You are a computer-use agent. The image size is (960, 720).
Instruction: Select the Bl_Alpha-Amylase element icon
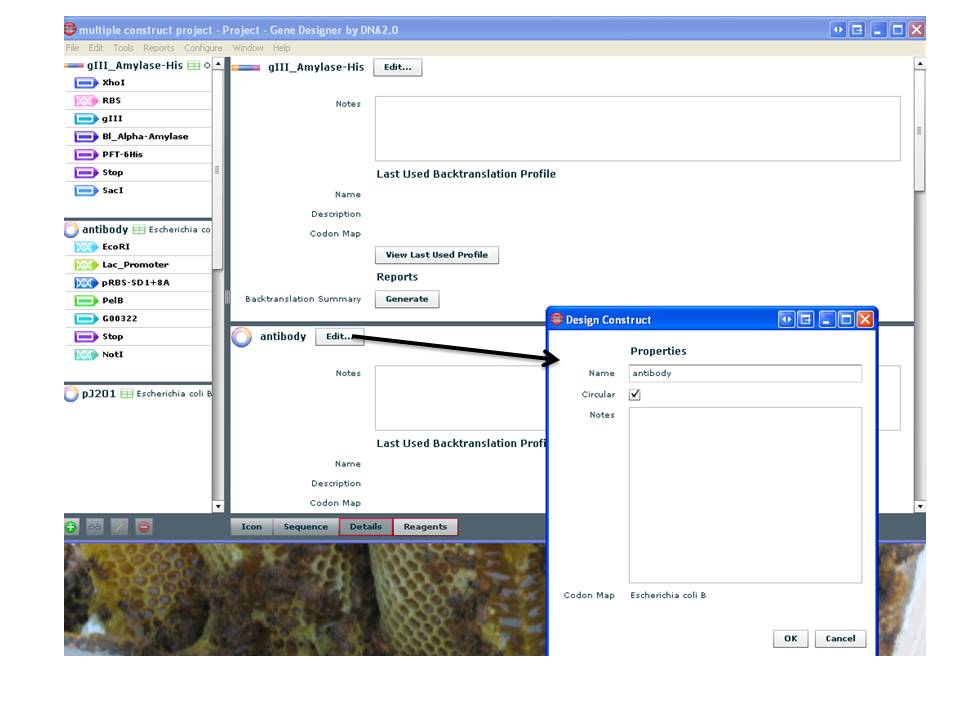pyautogui.click(x=86, y=137)
